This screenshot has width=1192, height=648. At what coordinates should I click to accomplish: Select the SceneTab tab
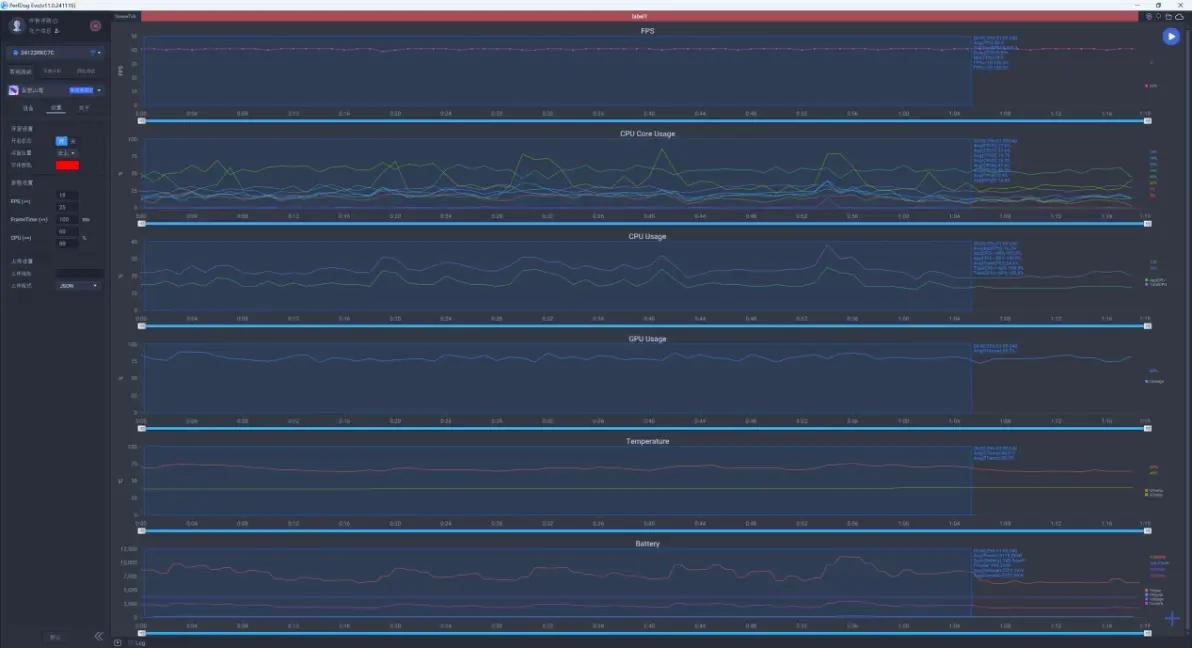(x=125, y=16)
